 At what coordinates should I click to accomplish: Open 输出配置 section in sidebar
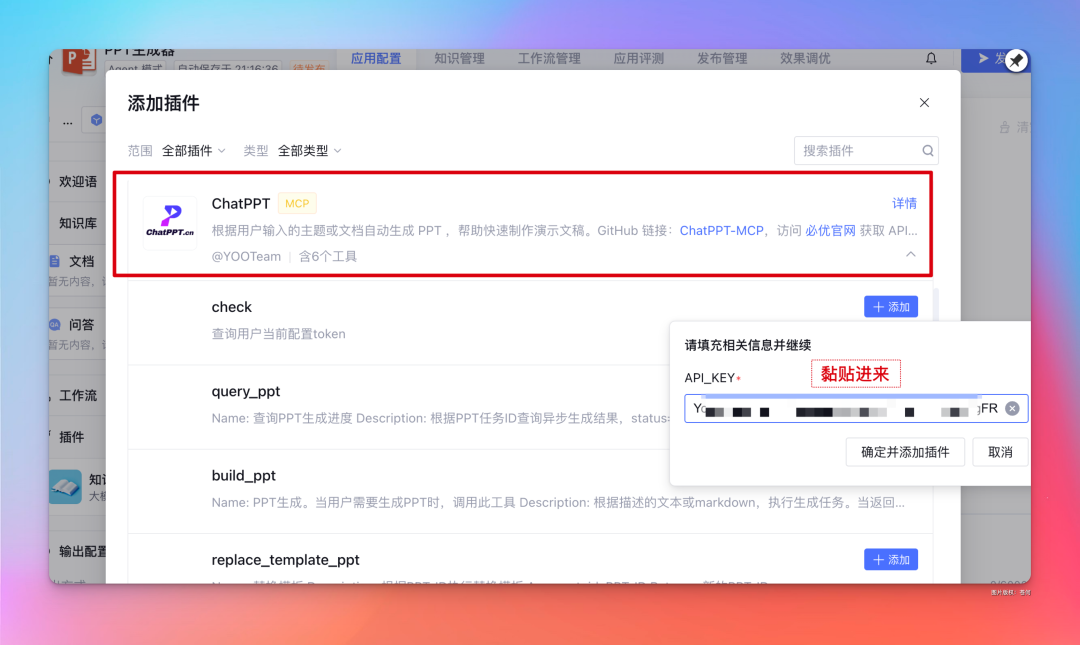click(x=83, y=551)
